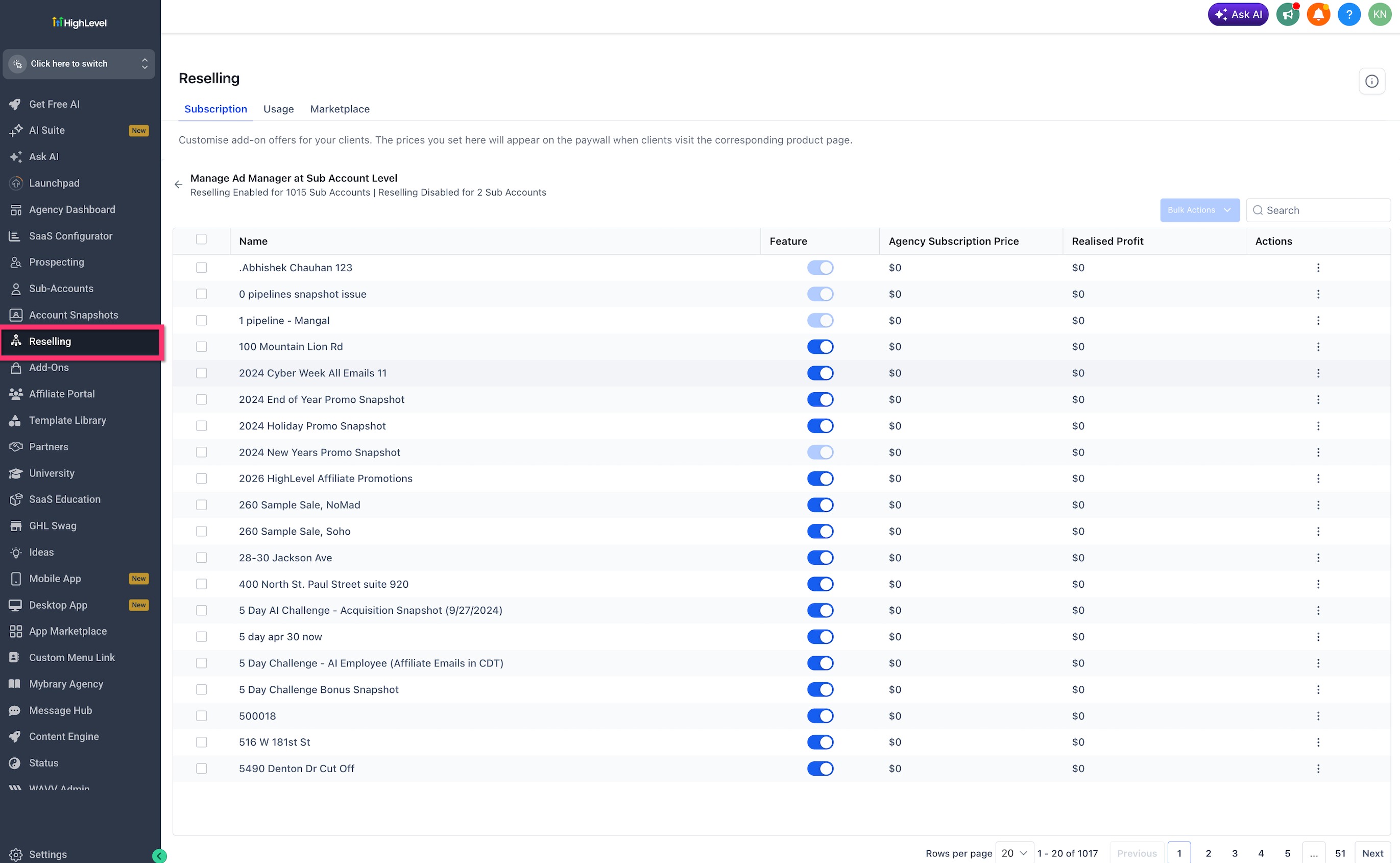Jump to last page 51
The height and width of the screenshot is (863, 1400).
tap(1340, 853)
